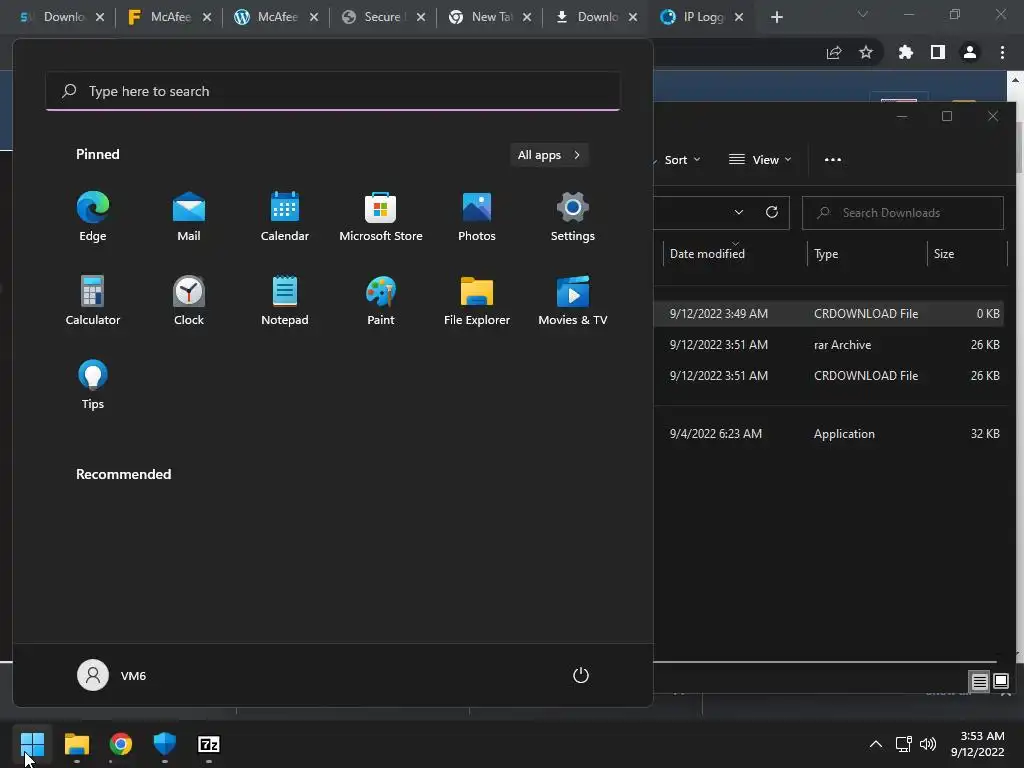
Task: Open the Tips app
Action: [x=93, y=385]
